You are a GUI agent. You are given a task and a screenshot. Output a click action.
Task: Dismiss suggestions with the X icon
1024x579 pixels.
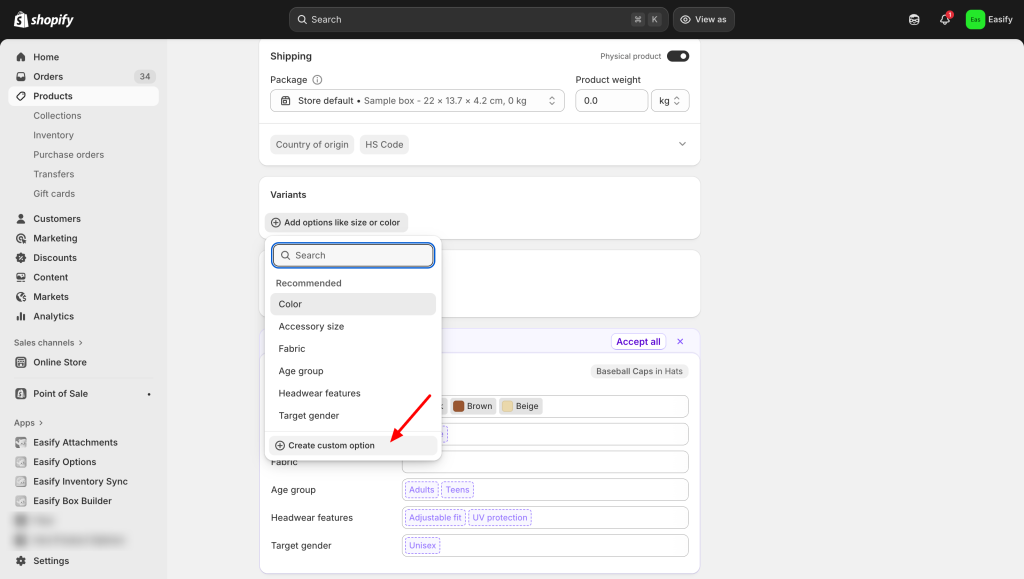[x=680, y=342]
